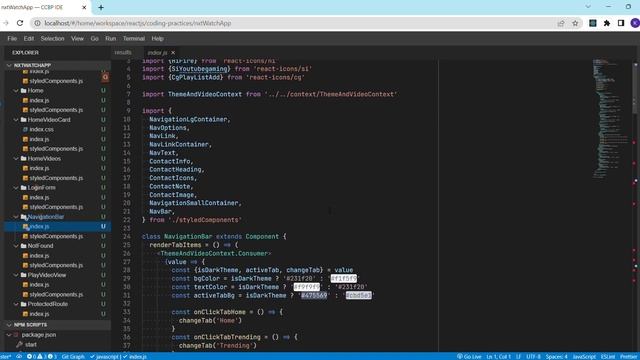This screenshot has height=360, width=640.
Task: Click the editor vertical scrollbar
Action: (x=636, y=88)
